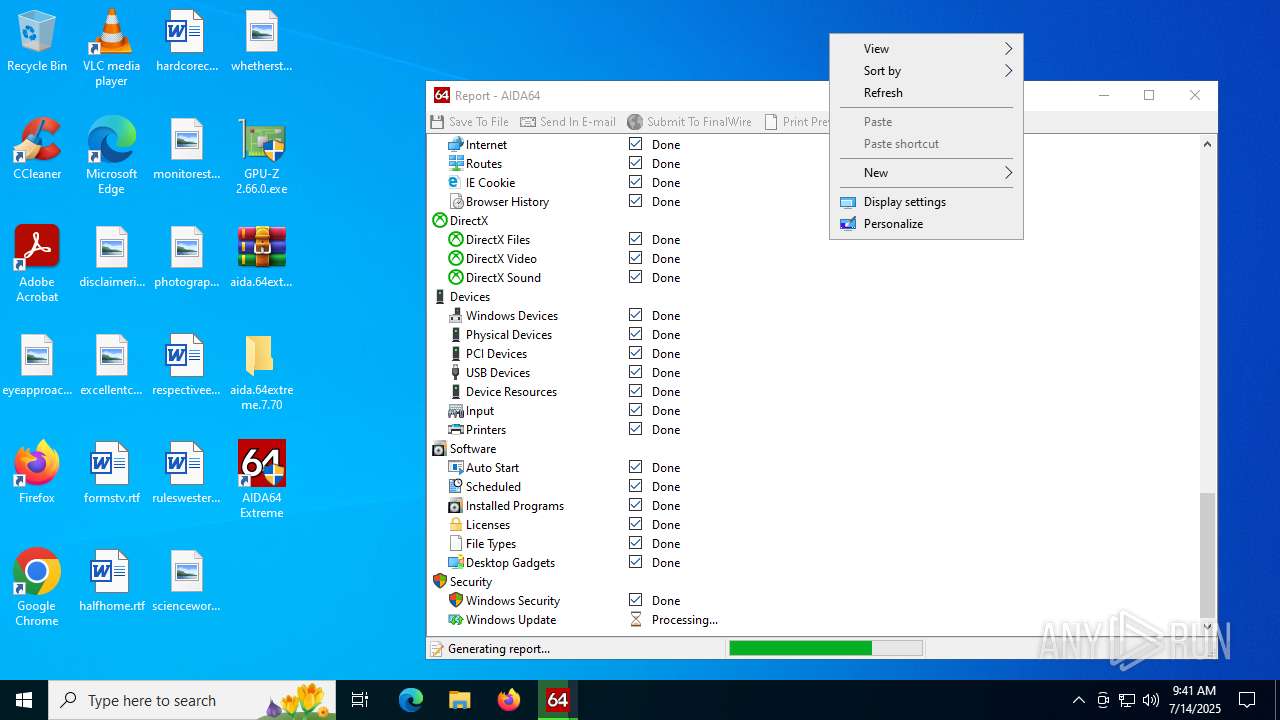Click the Routes network icon
The height and width of the screenshot is (720, 1280).
pyautogui.click(x=456, y=164)
